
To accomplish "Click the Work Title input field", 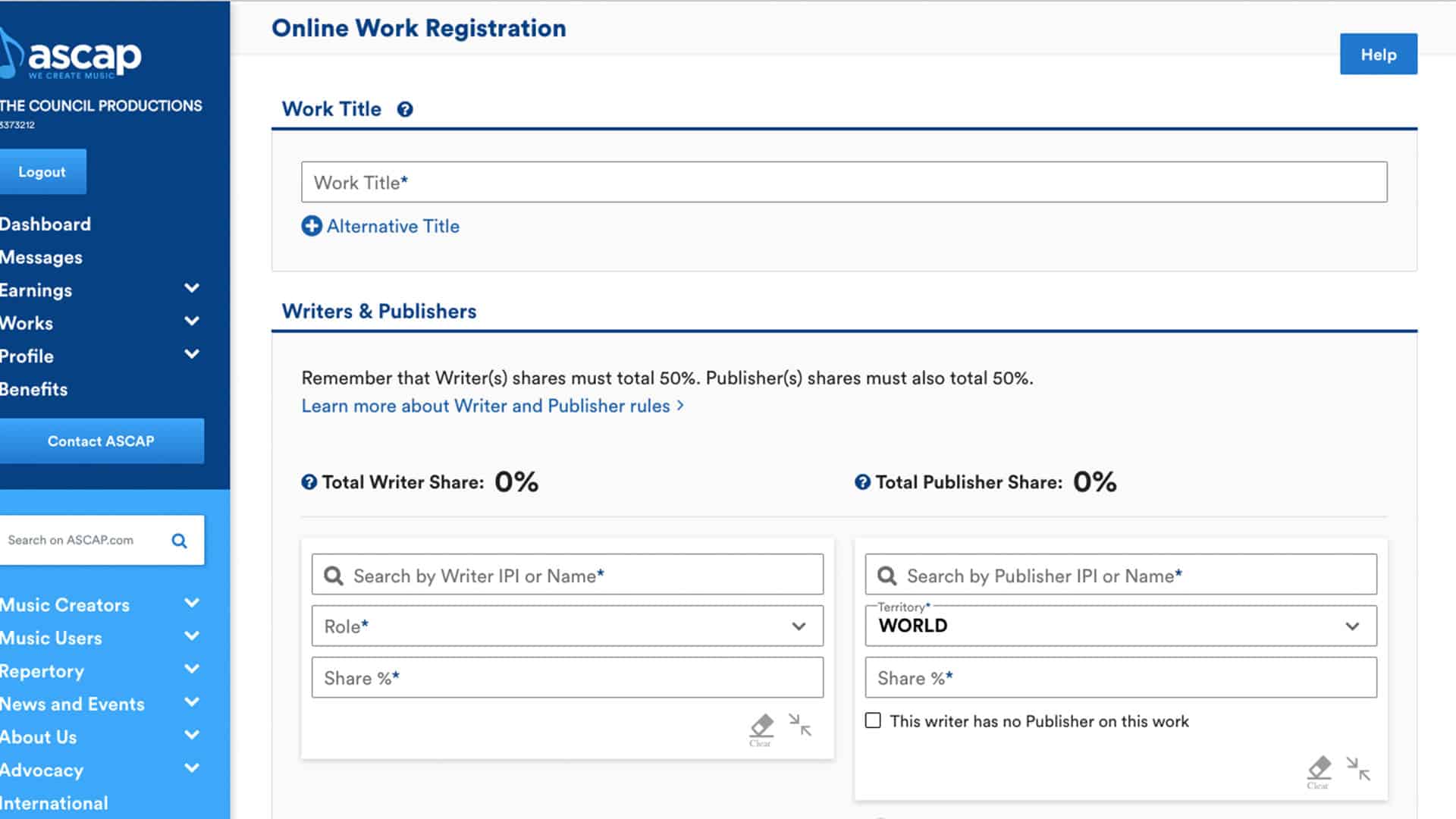I will [x=843, y=182].
